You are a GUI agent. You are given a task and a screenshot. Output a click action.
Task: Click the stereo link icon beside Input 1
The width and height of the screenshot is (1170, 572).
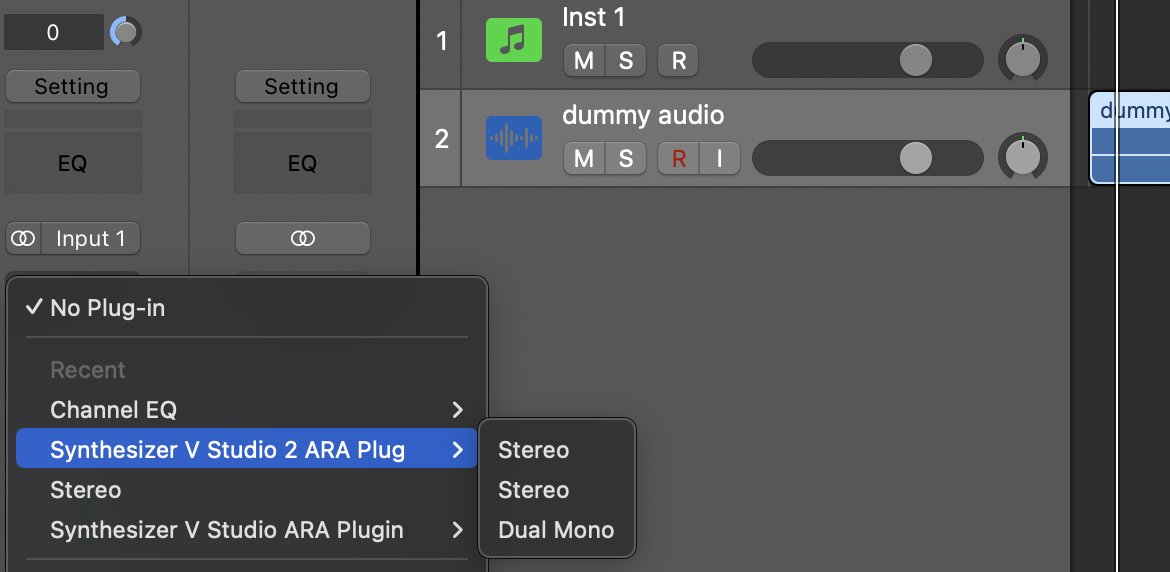point(24,239)
